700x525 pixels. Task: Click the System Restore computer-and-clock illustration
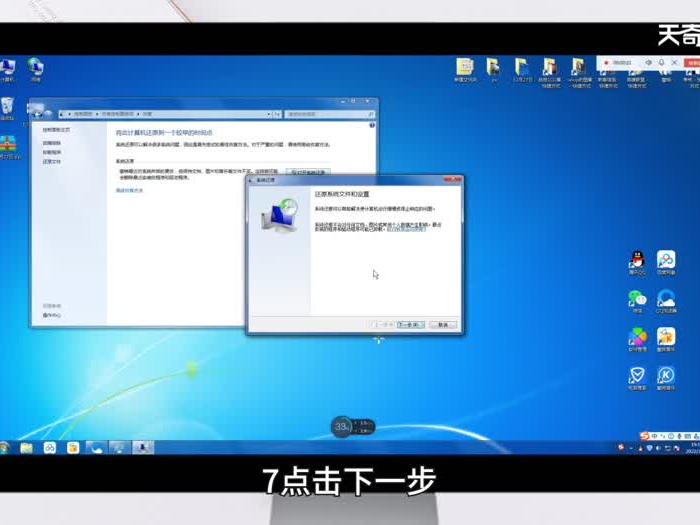pyautogui.click(x=280, y=216)
